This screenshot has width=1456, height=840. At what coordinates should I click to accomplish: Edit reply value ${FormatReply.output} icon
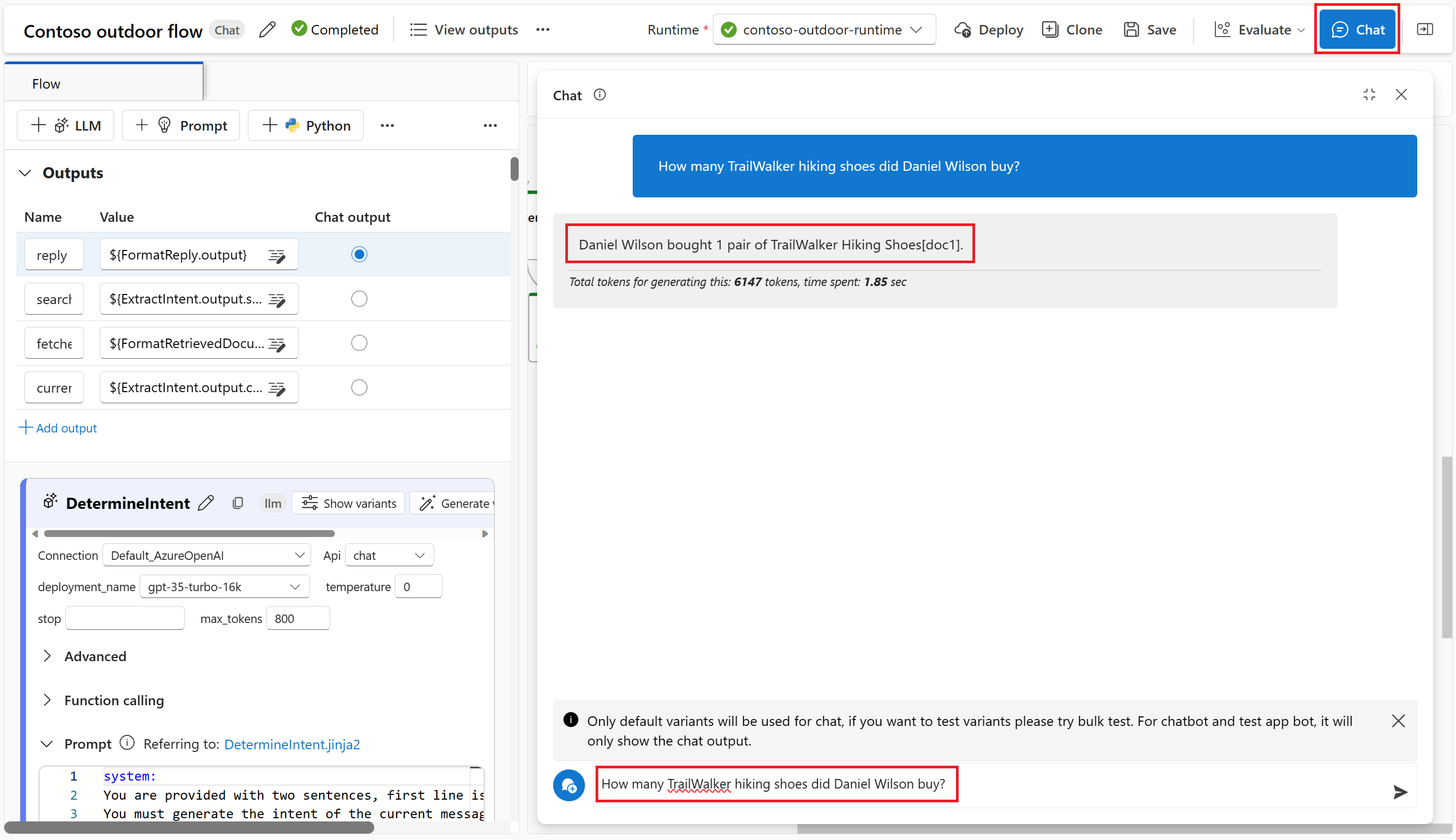click(278, 255)
